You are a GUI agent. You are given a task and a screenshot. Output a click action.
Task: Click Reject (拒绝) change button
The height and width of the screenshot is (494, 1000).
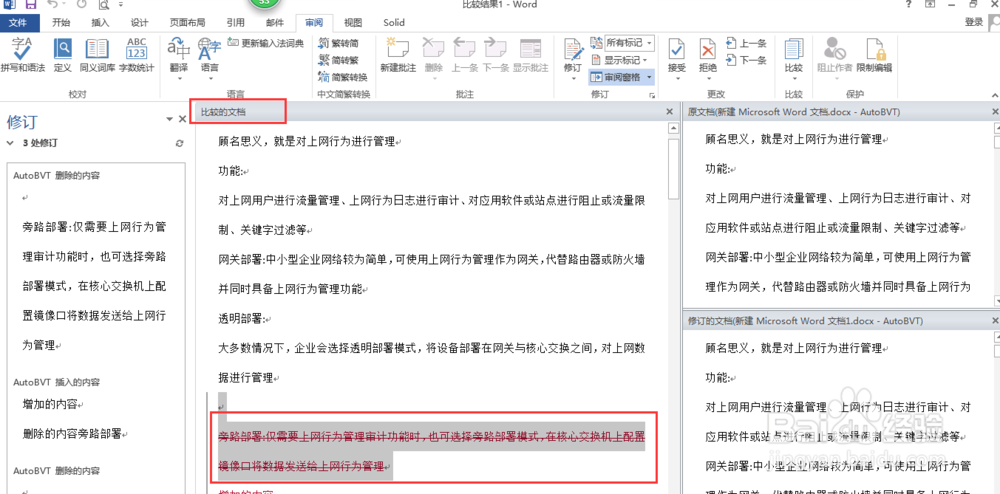[708, 54]
